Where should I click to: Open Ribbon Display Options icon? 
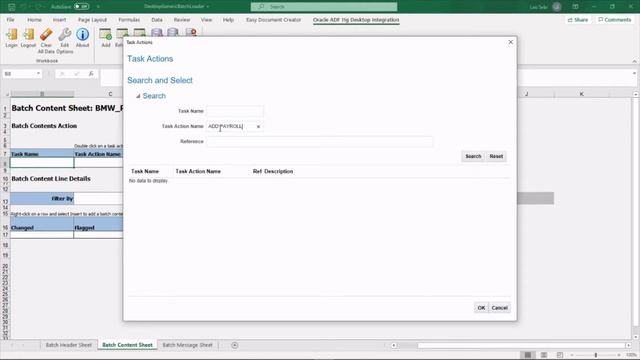(x=575, y=7)
